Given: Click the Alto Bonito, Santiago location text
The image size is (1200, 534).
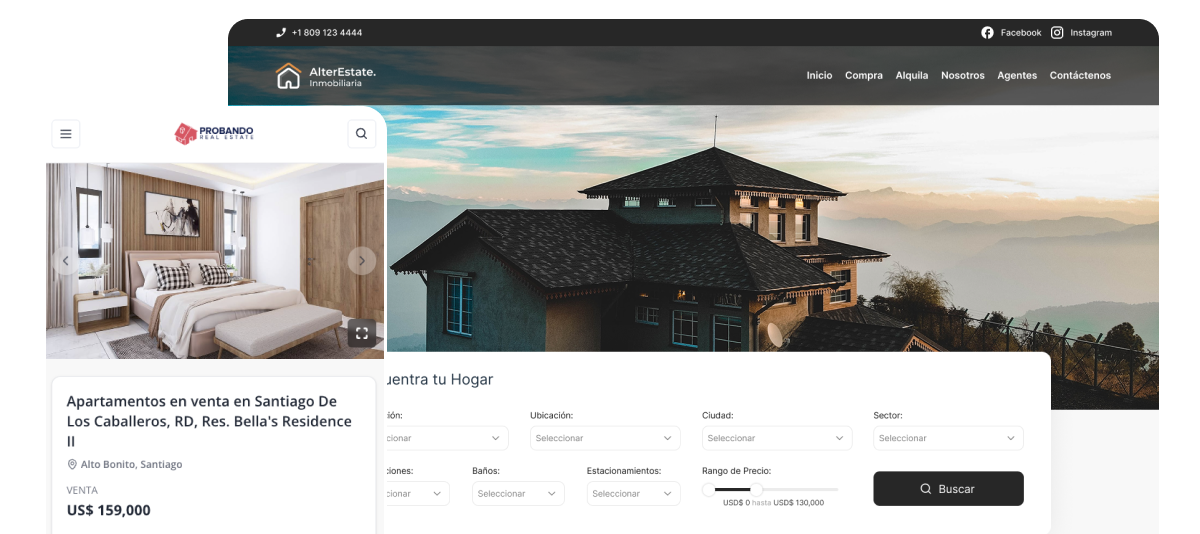Looking at the screenshot, I should click(131, 464).
